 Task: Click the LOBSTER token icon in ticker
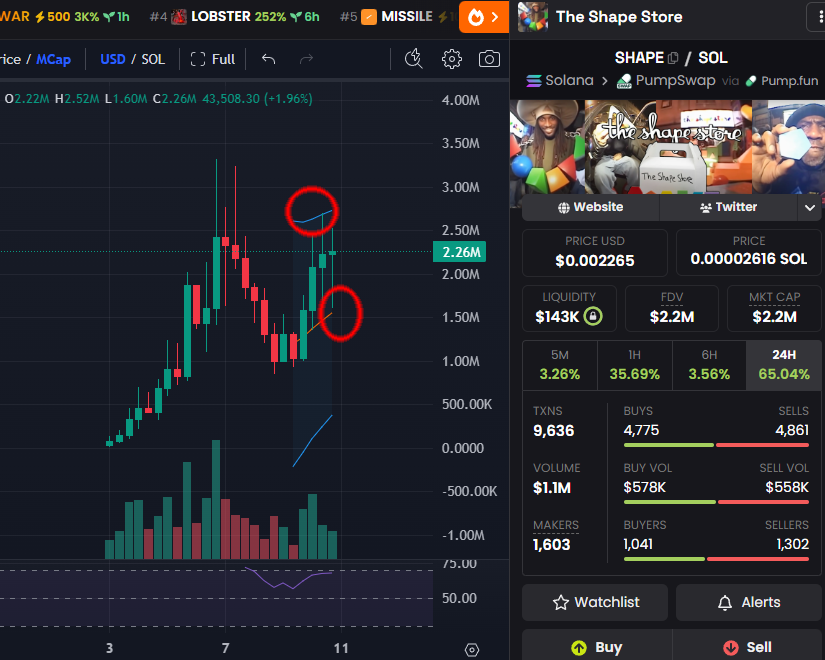(179, 17)
